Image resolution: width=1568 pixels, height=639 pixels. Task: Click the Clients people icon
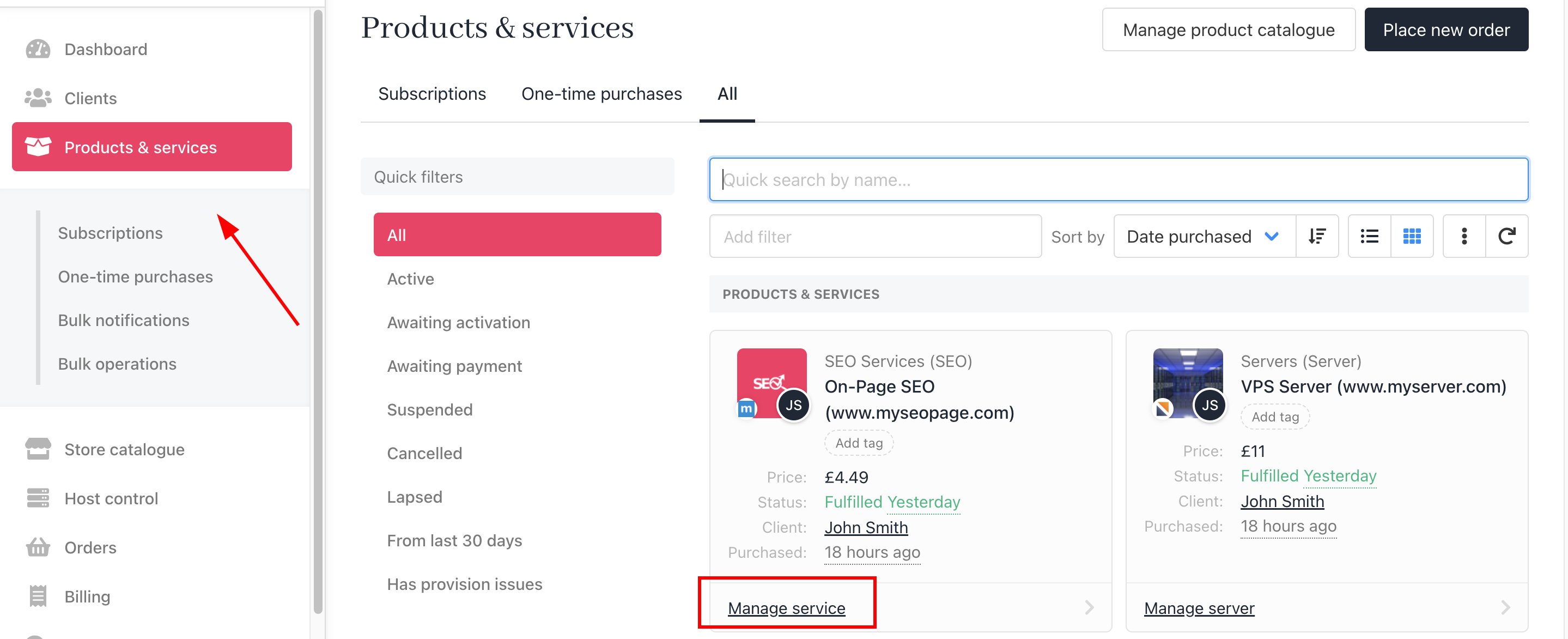point(38,98)
